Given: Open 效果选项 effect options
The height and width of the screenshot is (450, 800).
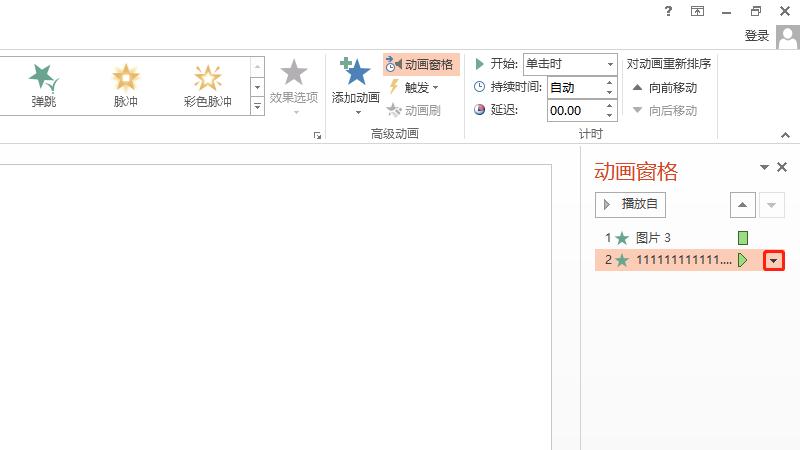Looking at the screenshot, I should click(x=294, y=86).
